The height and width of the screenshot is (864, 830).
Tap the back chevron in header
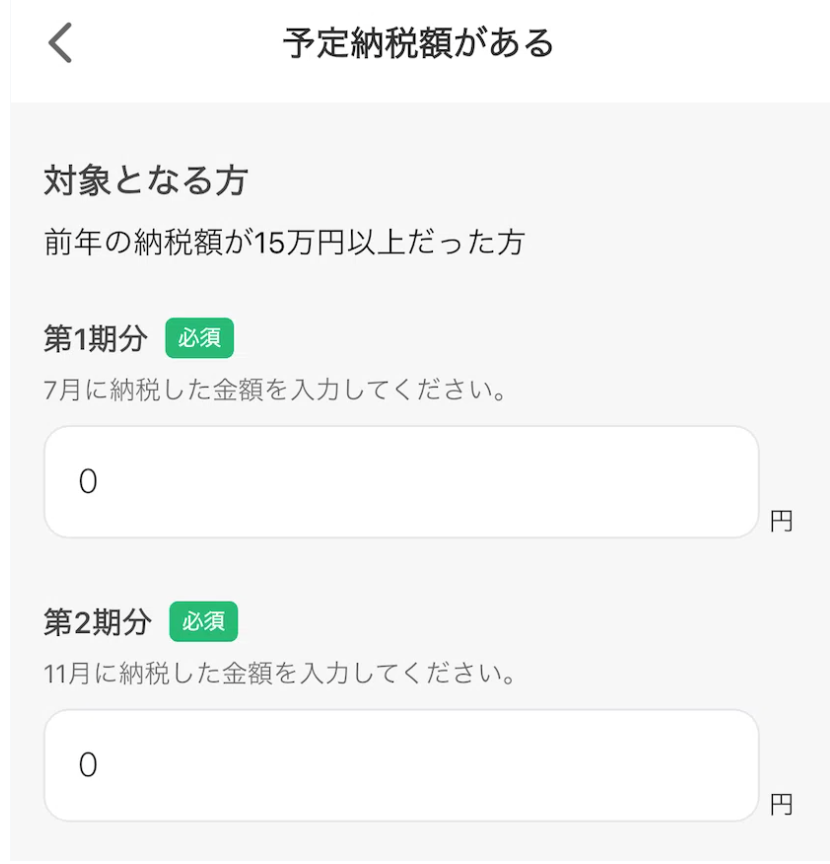click(61, 44)
